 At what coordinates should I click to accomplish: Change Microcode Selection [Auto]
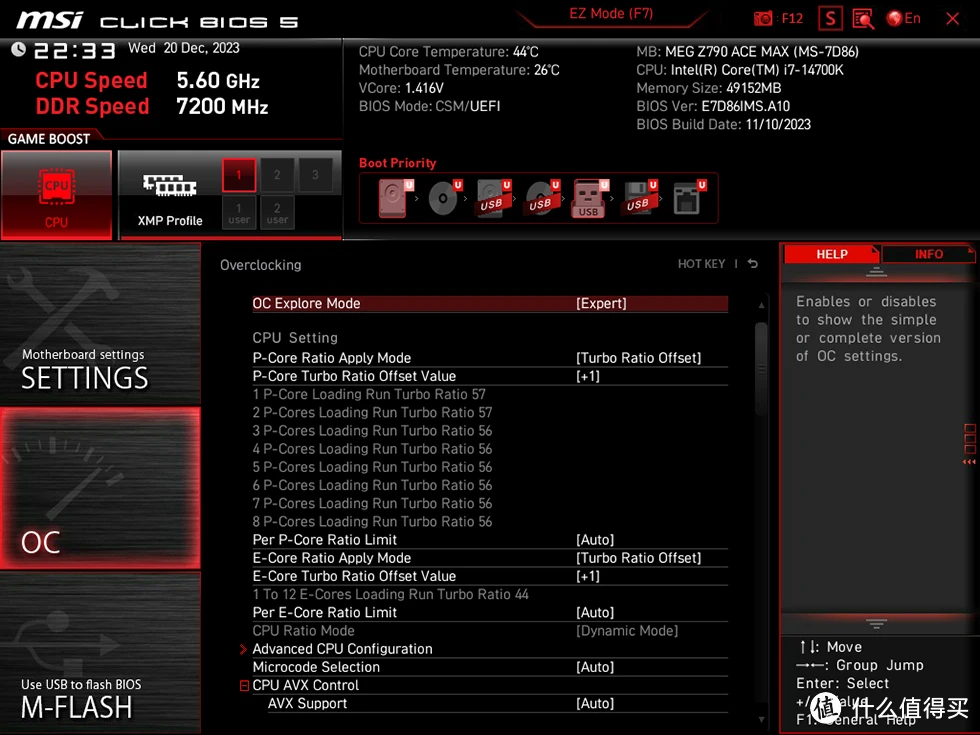pyautogui.click(x=490, y=667)
